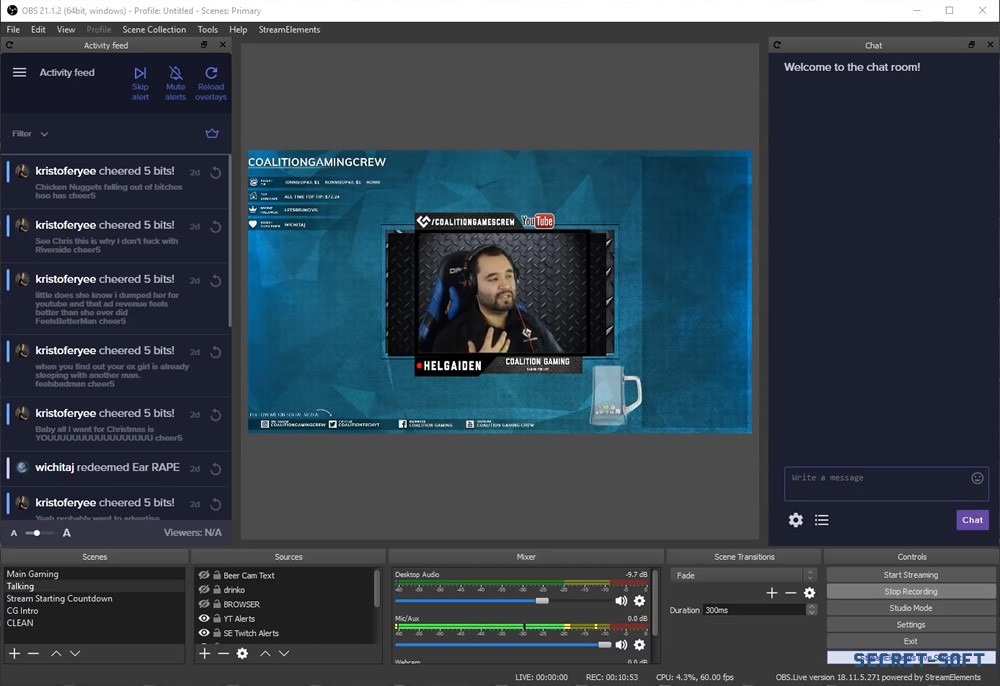Remove the scene transition with minus icon
Viewport: 1000px width, 686px height.
point(791,593)
